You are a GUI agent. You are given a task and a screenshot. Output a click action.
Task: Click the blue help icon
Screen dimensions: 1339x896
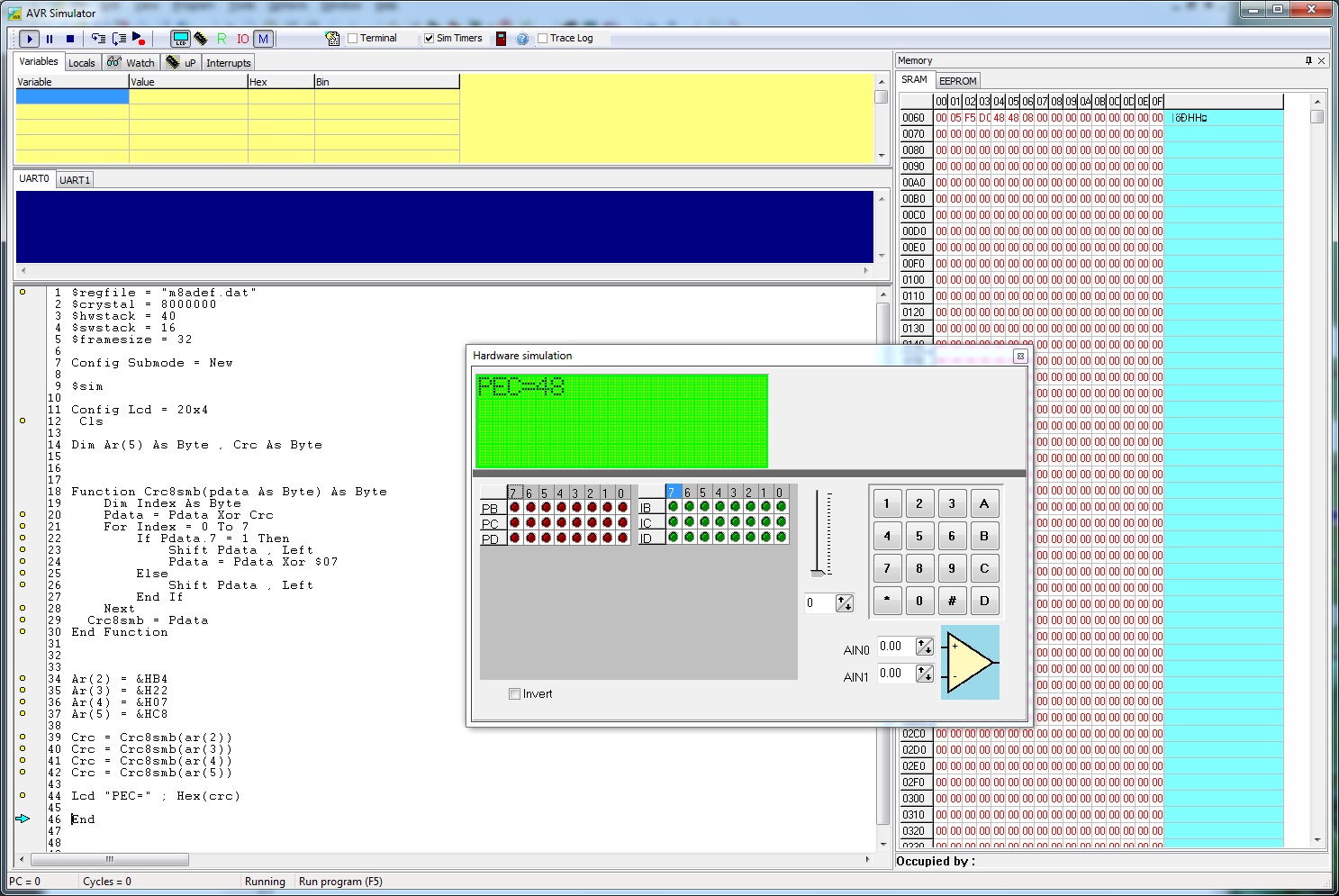pos(522,39)
